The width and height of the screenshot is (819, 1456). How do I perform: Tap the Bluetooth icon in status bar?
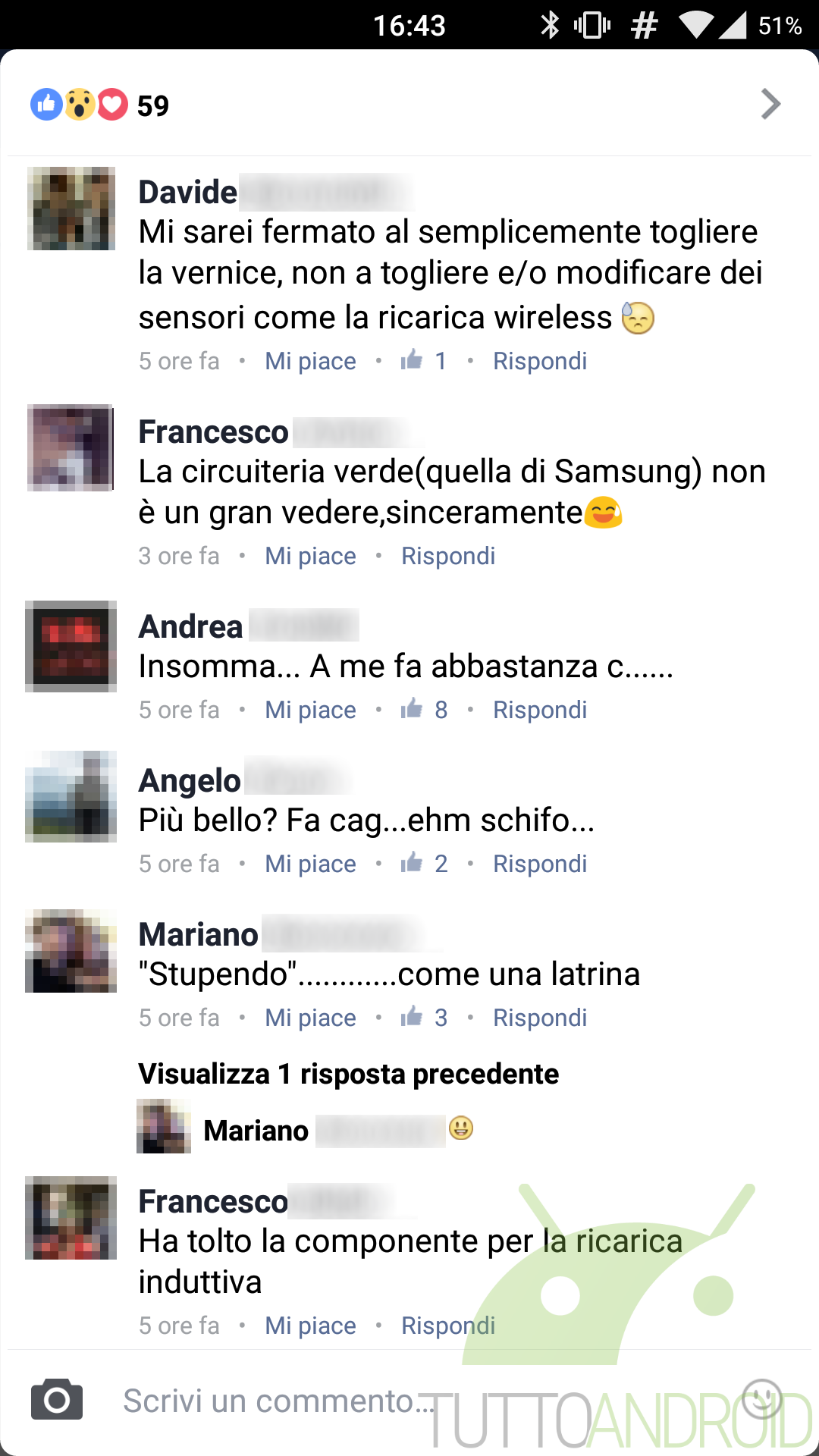(549, 25)
